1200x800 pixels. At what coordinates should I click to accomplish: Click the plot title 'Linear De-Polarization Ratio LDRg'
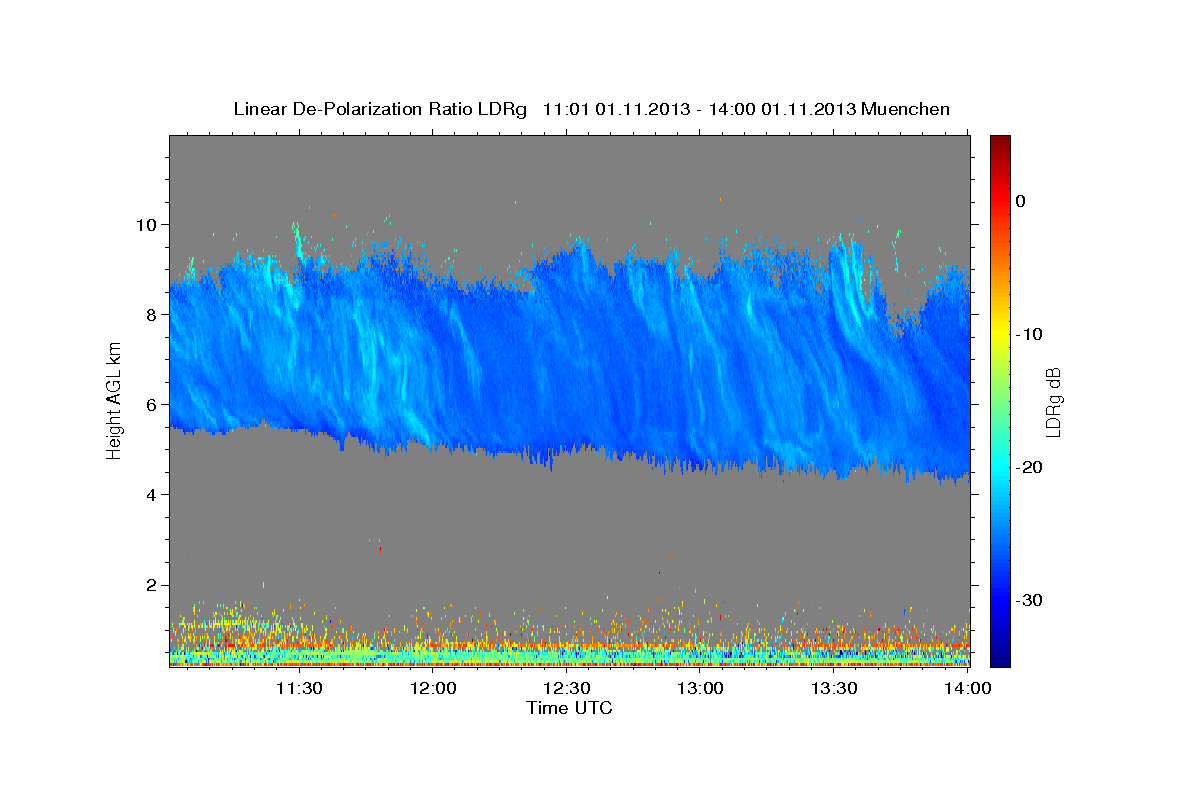tap(379, 109)
